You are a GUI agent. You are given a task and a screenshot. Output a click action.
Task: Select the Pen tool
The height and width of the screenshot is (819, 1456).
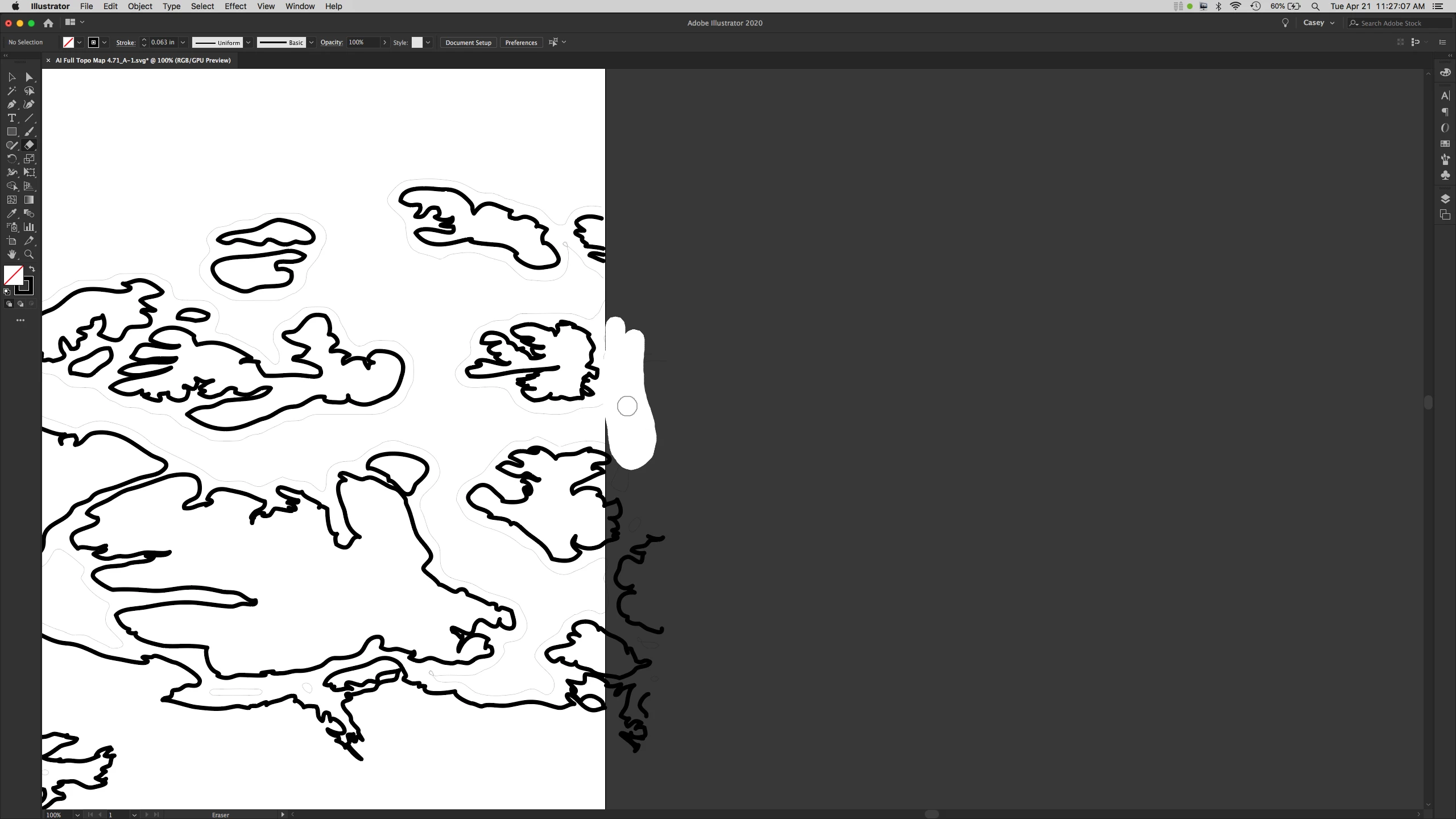click(11, 104)
